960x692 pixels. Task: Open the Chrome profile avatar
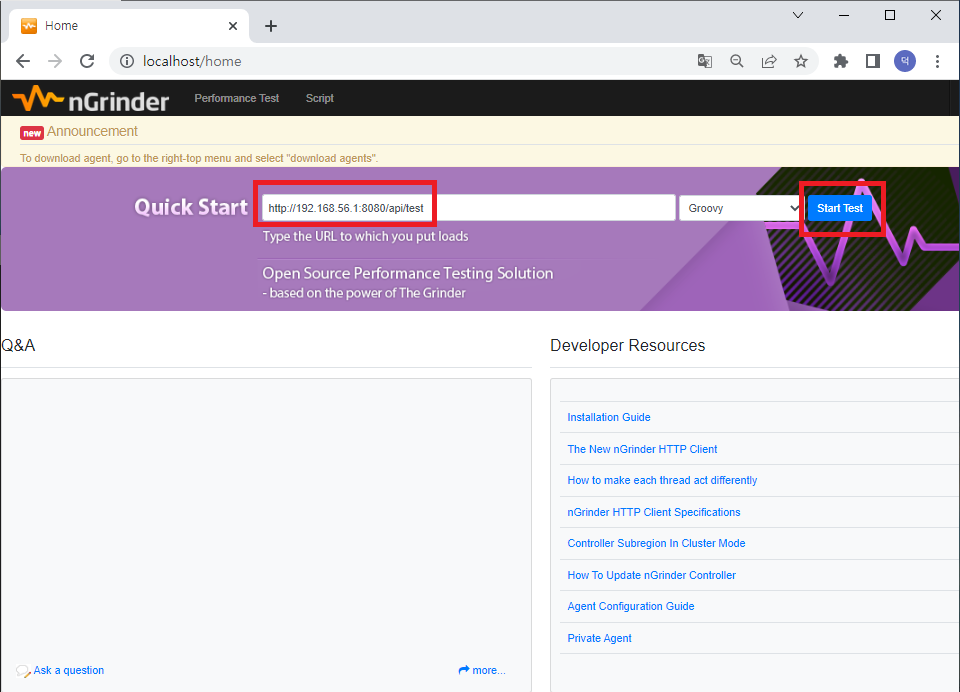coord(905,61)
